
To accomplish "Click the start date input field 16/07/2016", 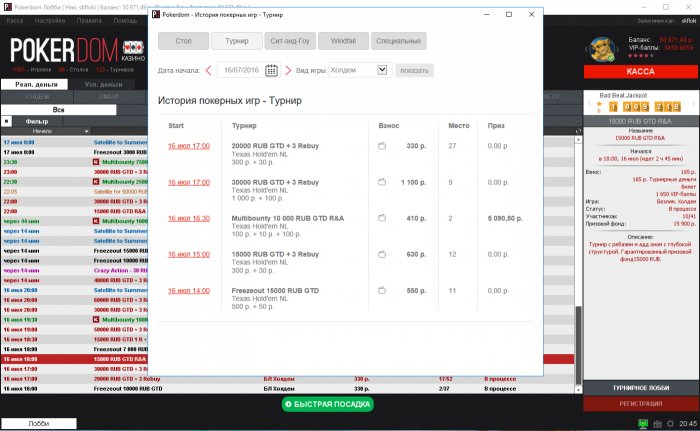I will point(241,70).
